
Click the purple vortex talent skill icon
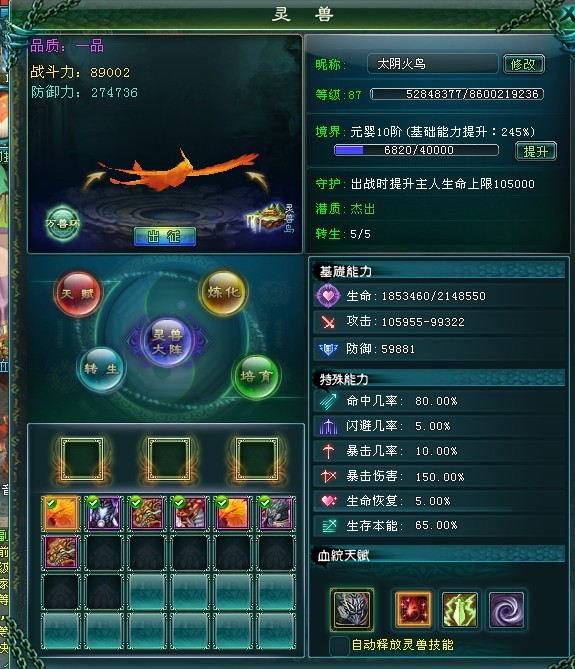point(506,609)
